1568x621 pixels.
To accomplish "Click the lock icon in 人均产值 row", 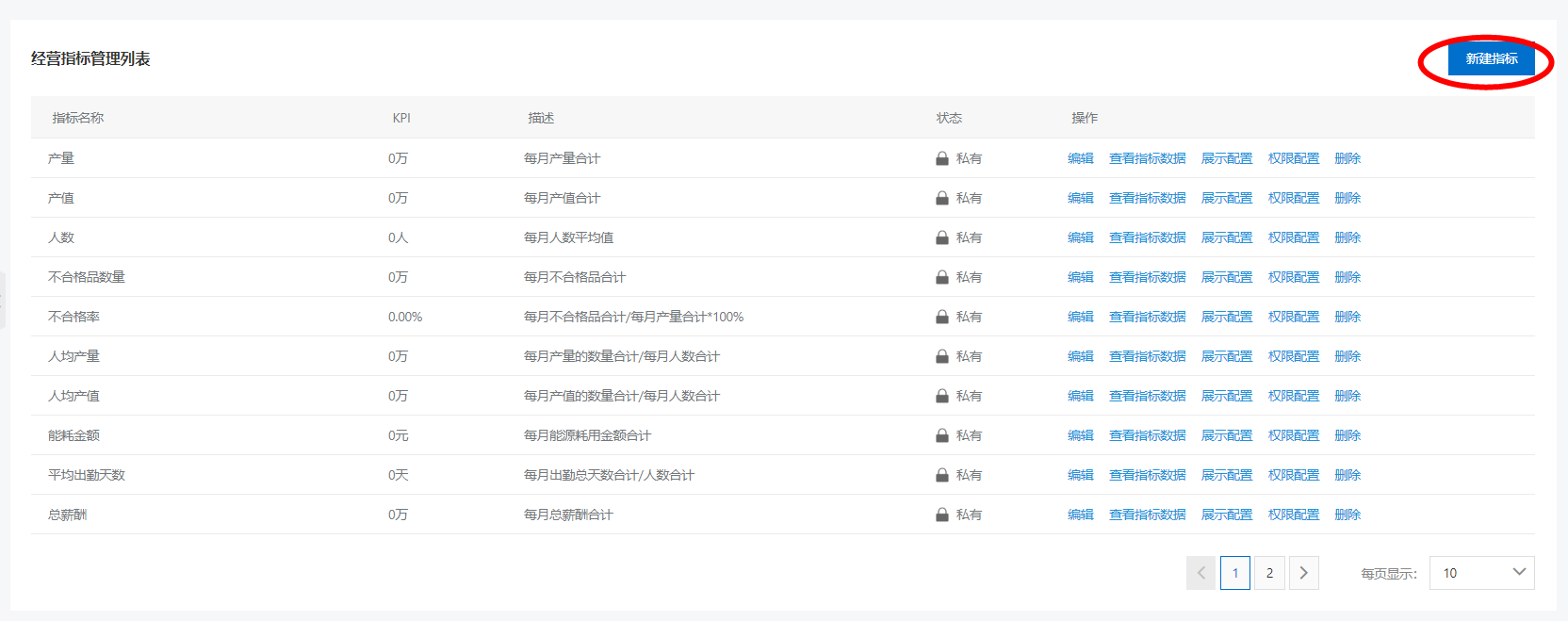I will pyautogui.click(x=941, y=396).
